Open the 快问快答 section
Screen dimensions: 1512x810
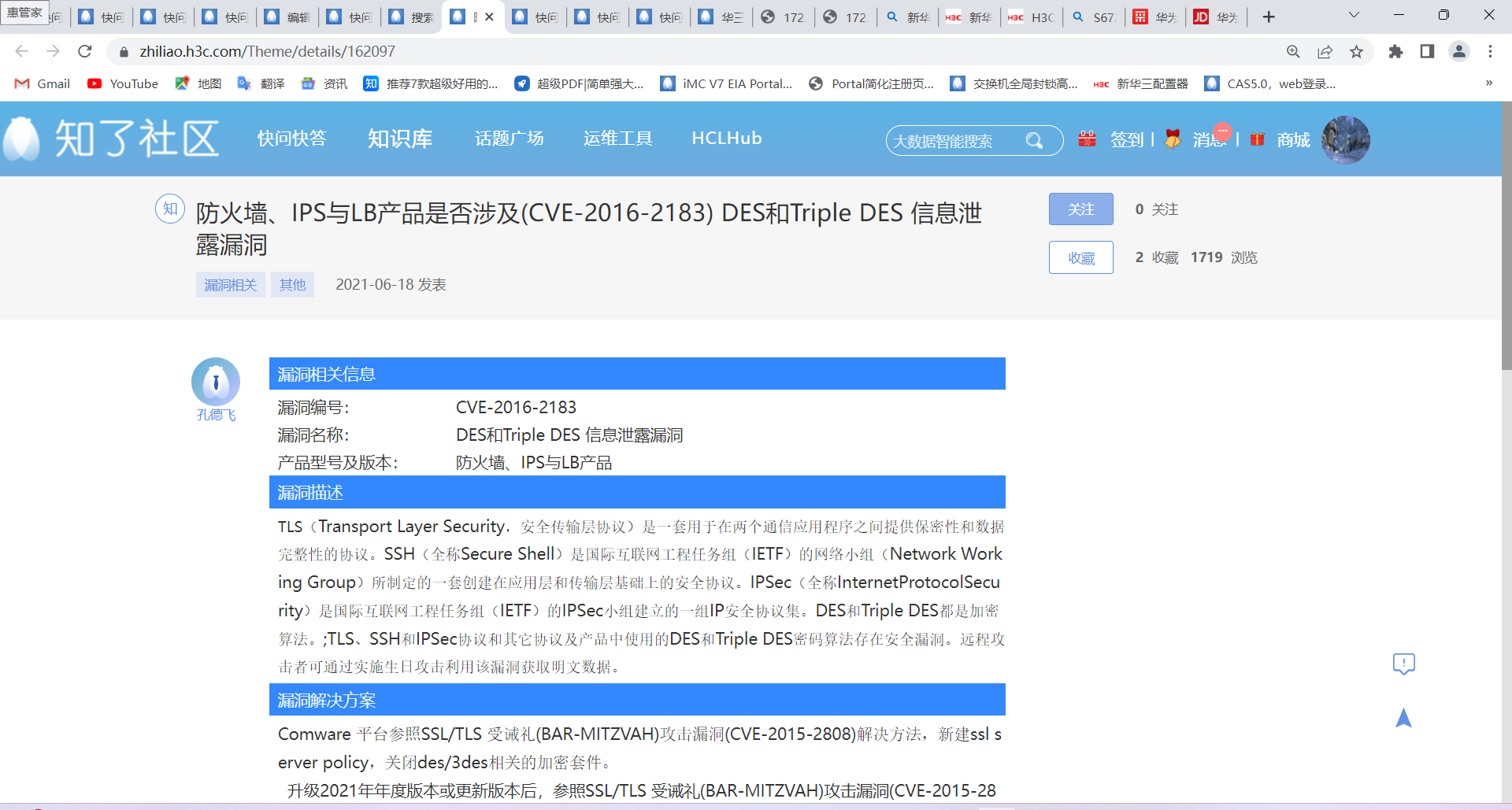tap(291, 139)
